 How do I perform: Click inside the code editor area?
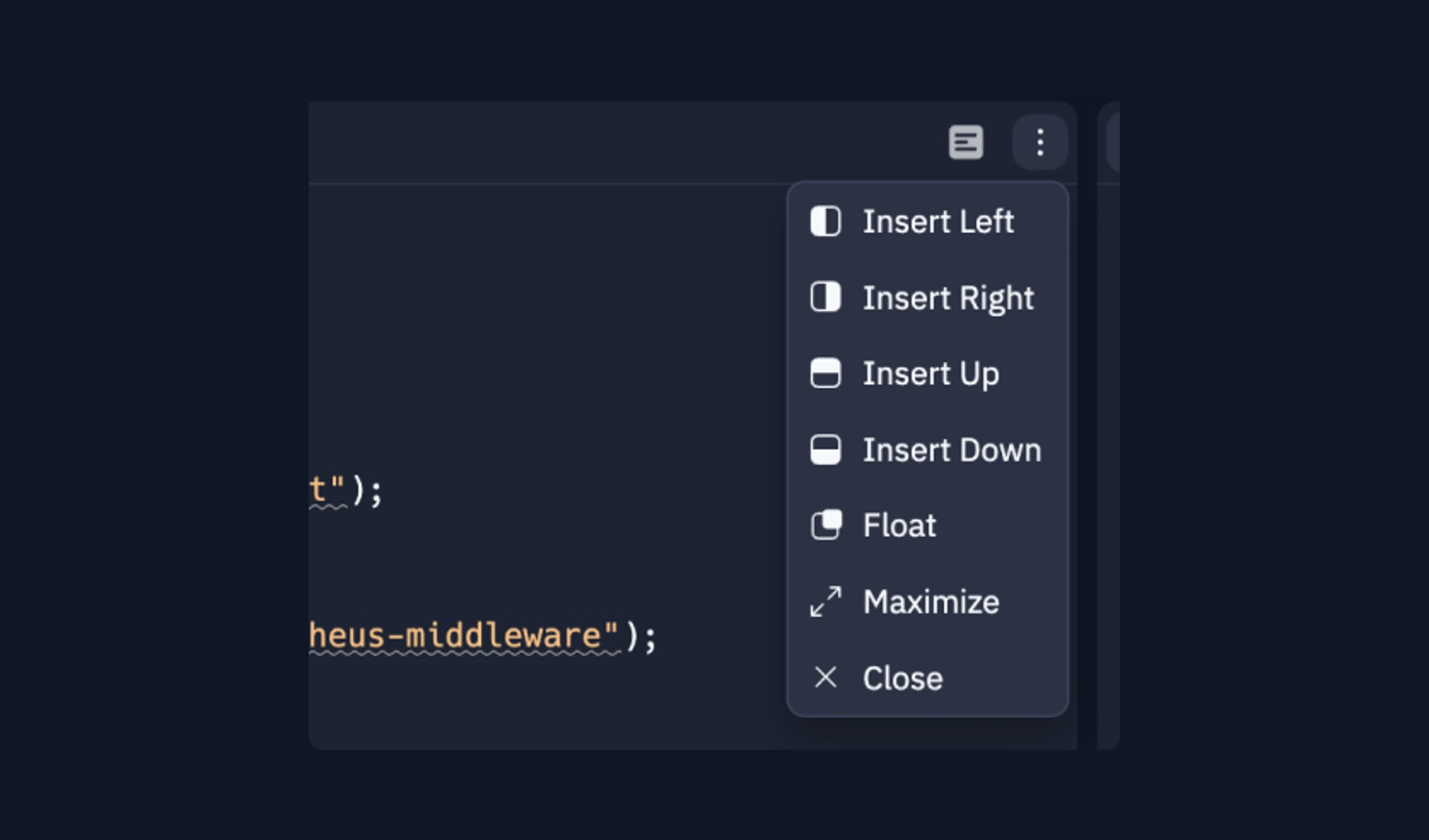click(521, 335)
